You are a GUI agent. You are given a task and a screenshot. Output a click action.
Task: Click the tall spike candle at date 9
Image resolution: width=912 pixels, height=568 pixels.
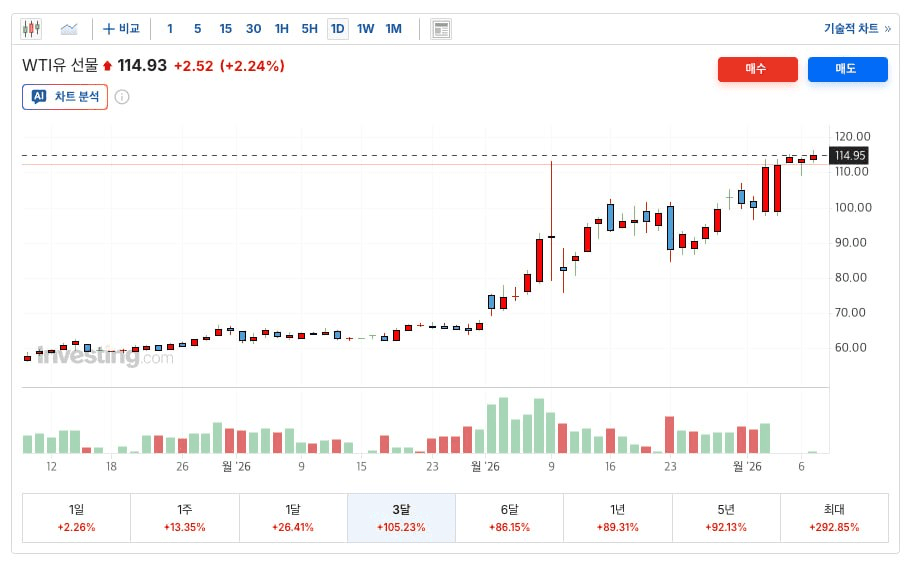pyautogui.click(x=551, y=237)
